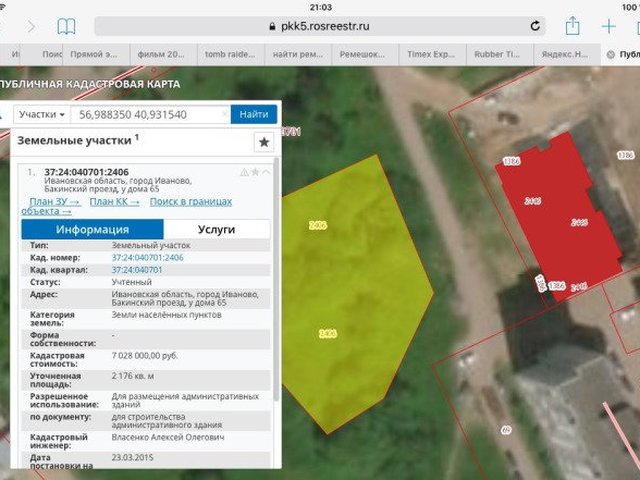Click the warning triangle icon on parcel row
Screen dimensions: 640x480
click(244, 172)
